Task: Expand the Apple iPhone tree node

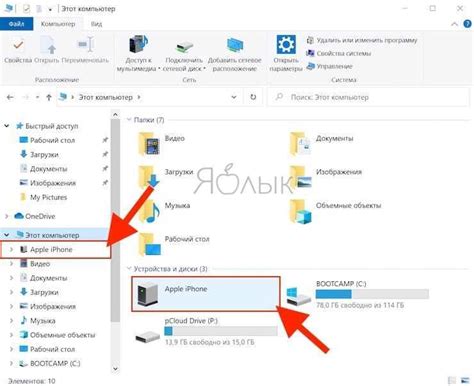Action: (11, 249)
